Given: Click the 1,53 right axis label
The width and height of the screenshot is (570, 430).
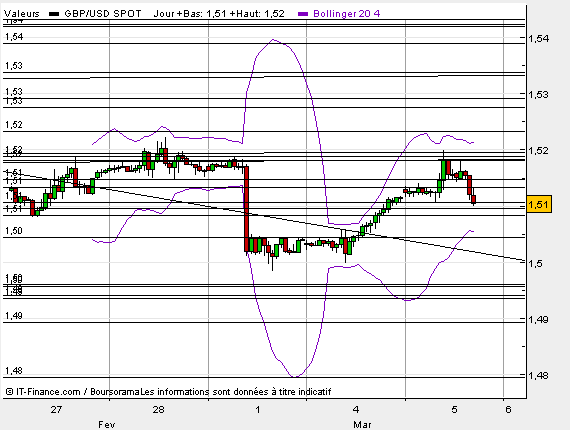Looking at the screenshot, I should [x=538, y=95].
